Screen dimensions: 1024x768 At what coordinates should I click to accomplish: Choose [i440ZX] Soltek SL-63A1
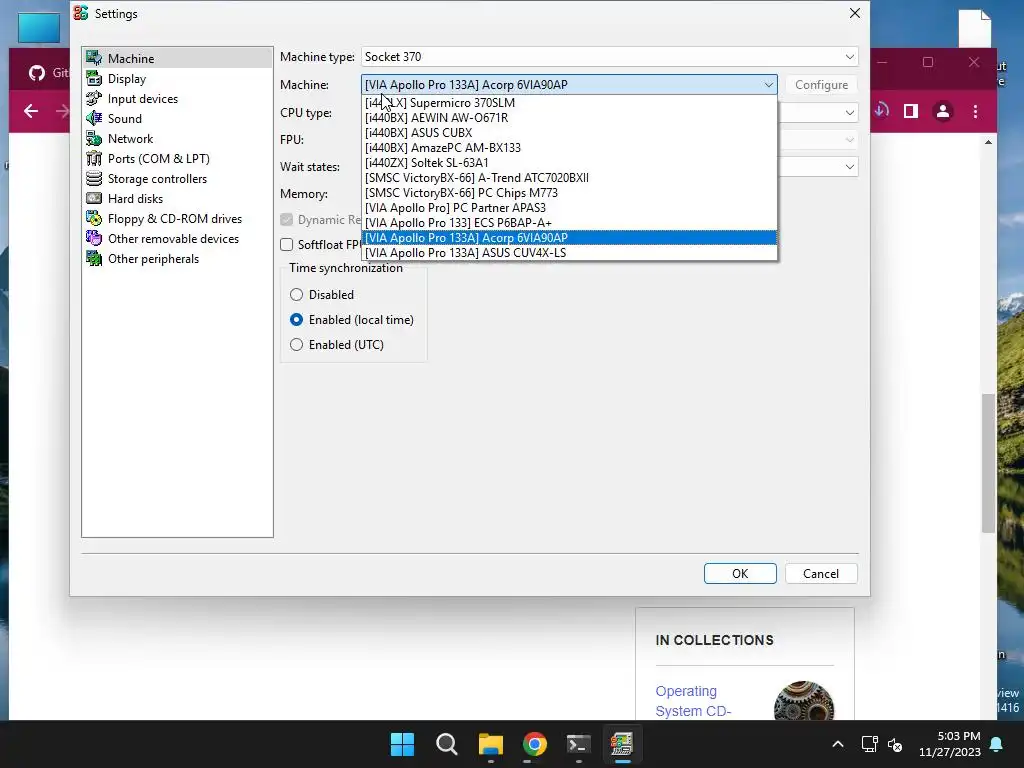tap(569, 163)
